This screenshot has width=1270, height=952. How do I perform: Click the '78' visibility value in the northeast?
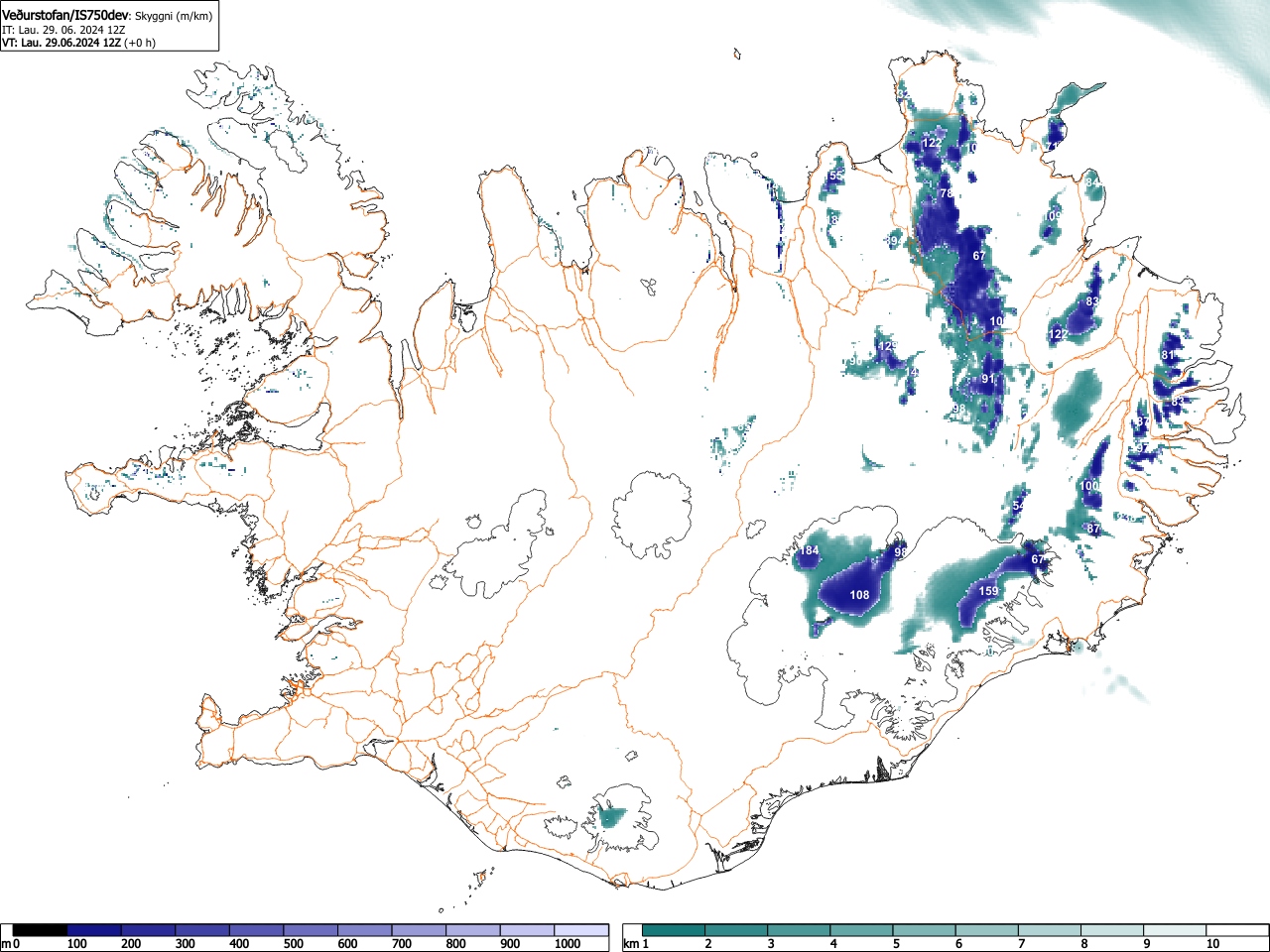(946, 192)
